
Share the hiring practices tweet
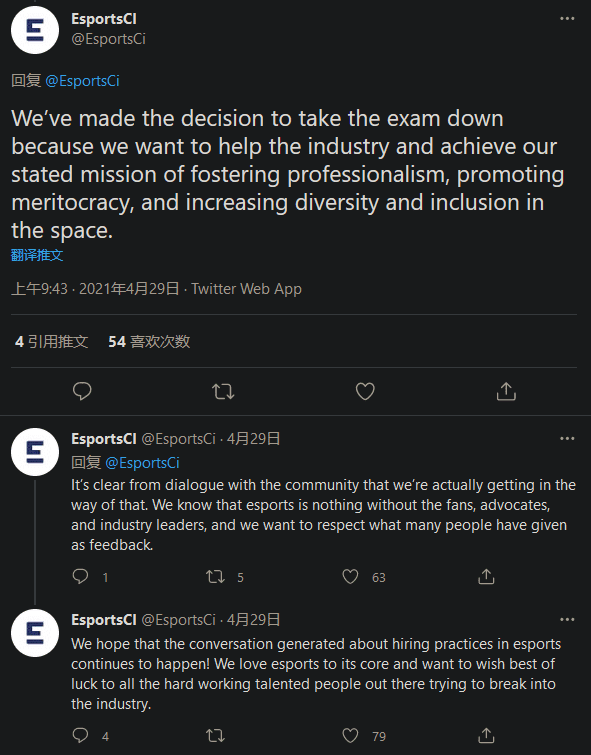486,735
